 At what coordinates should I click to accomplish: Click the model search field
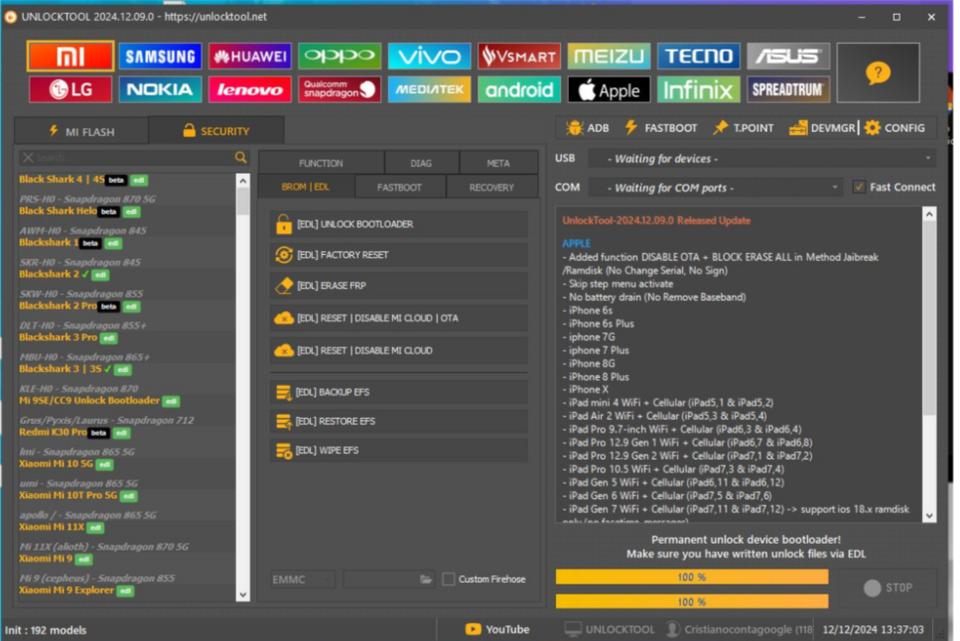[133, 158]
